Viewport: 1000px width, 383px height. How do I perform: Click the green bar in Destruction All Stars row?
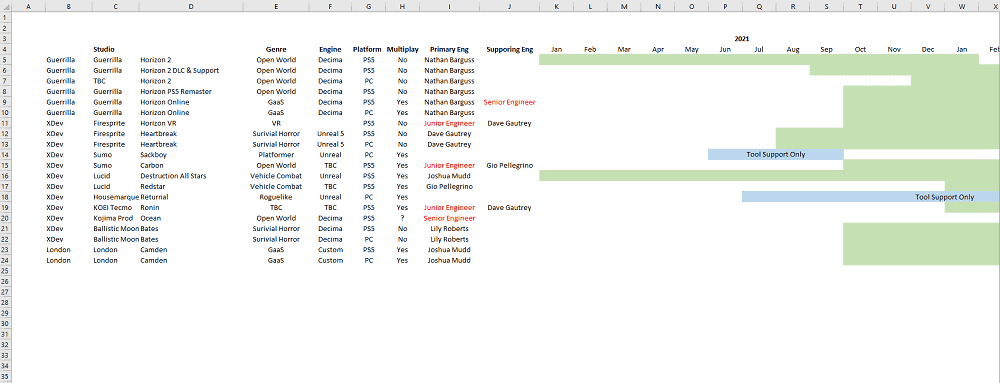point(769,175)
